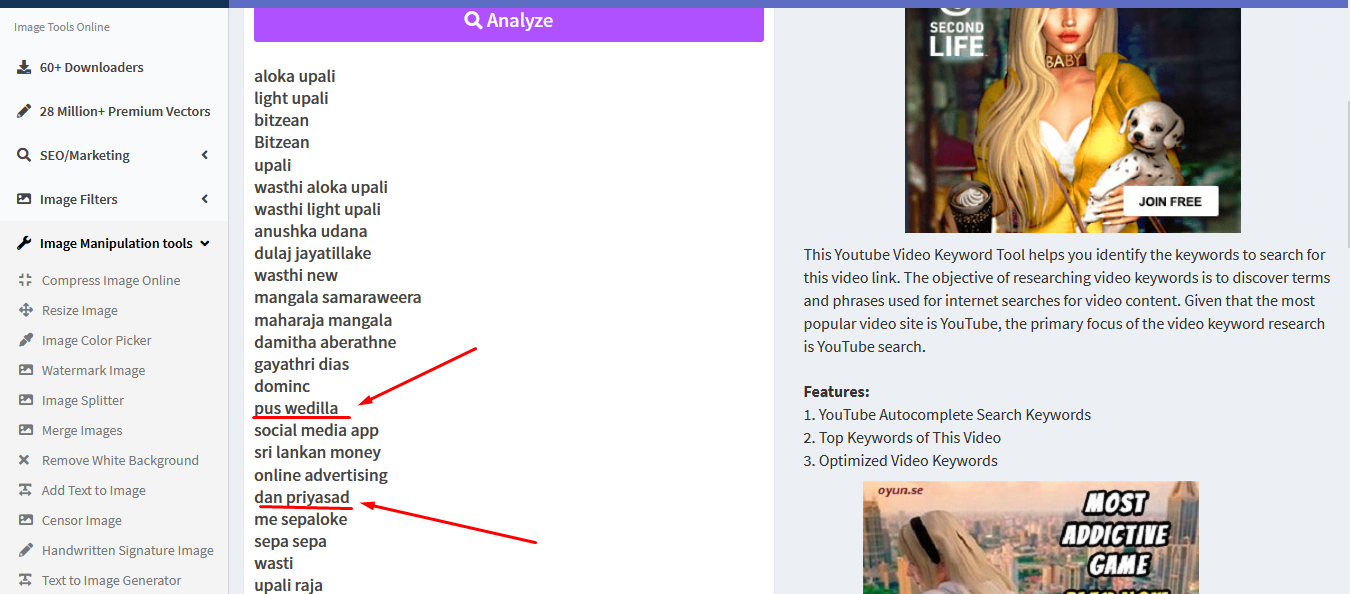This screenshot has height=594, width=1350.
Task: Open Text to Image Generator tool
Action: 112,580
